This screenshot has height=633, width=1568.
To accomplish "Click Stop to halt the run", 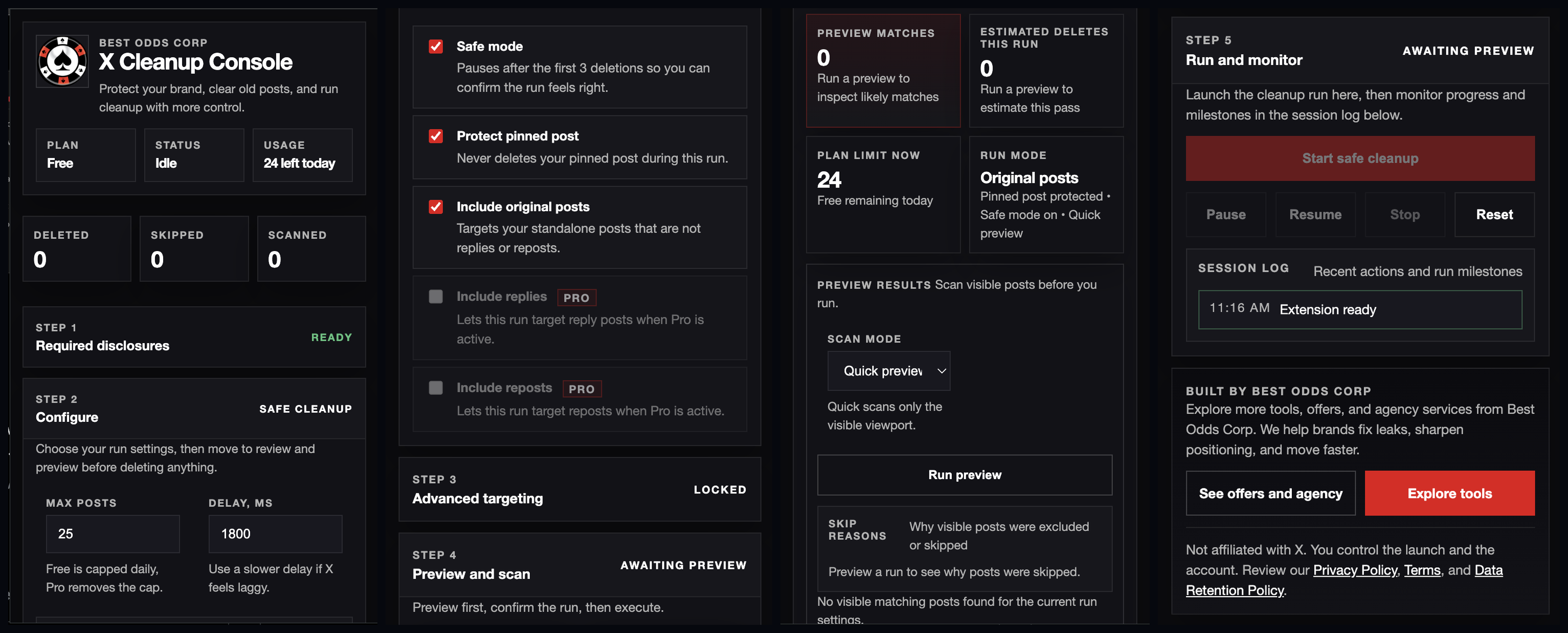I will [1405, 214].
